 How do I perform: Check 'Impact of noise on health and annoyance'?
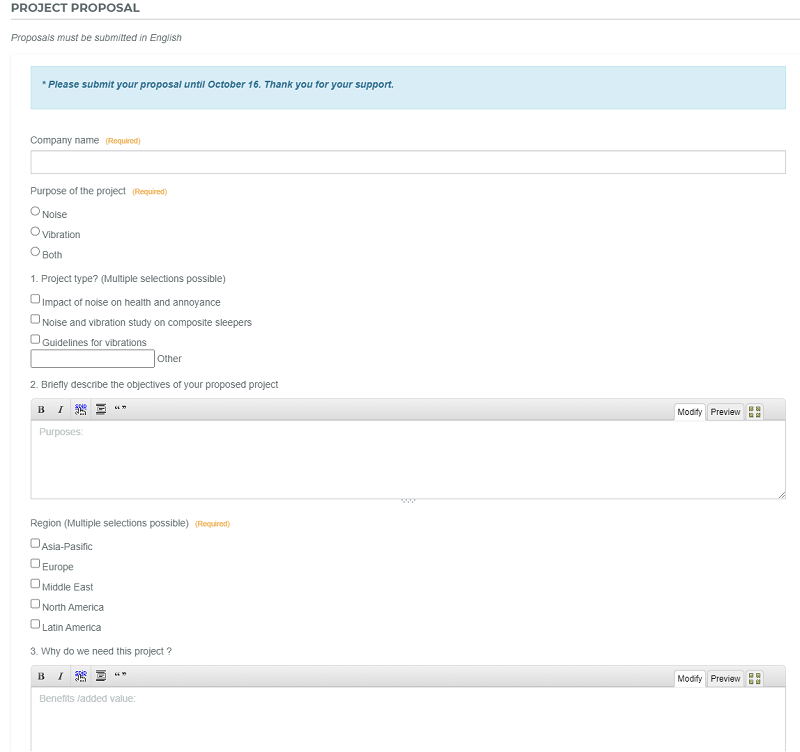pyautogui.click(x=36, y=299)
